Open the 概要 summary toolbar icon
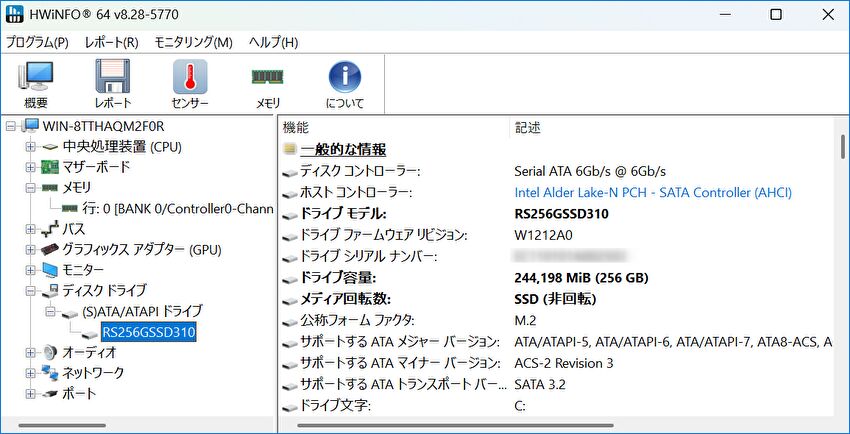This screenshot has width=850, height=434. pyautogui.click(x=36, y=76)
